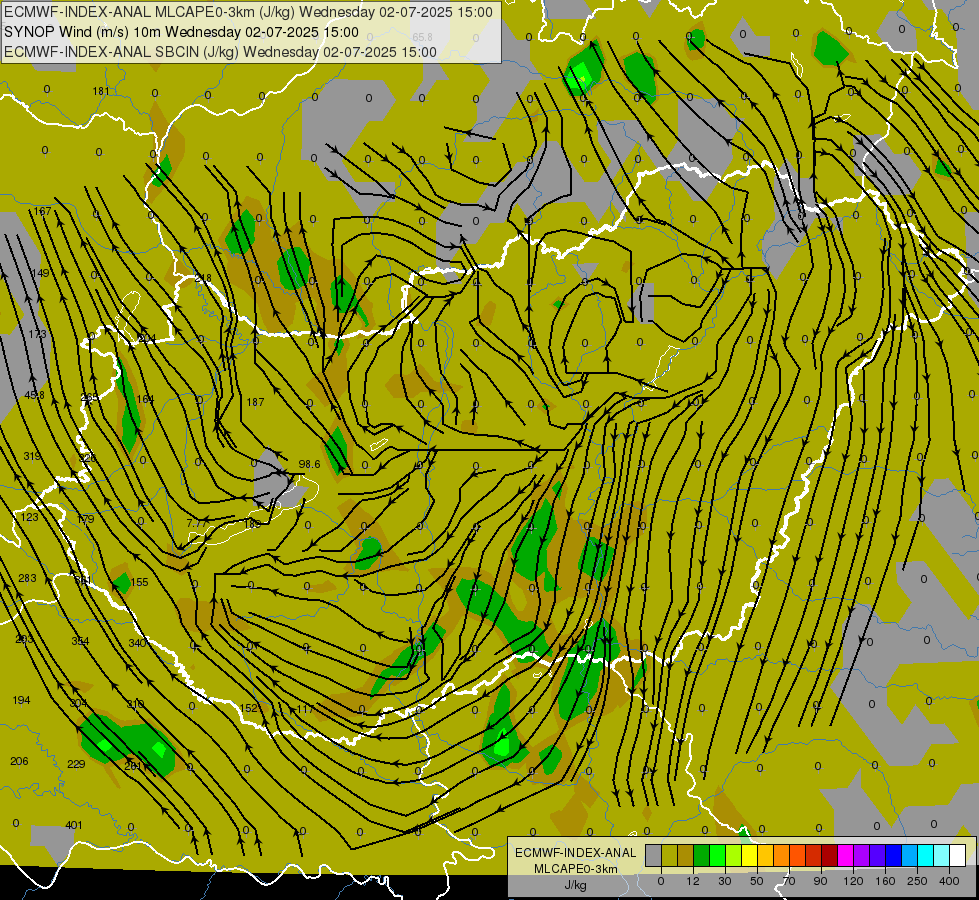This screenshot has width=979, height=900.
Task: Click the legend scale label 30
Action: (724, 881)
